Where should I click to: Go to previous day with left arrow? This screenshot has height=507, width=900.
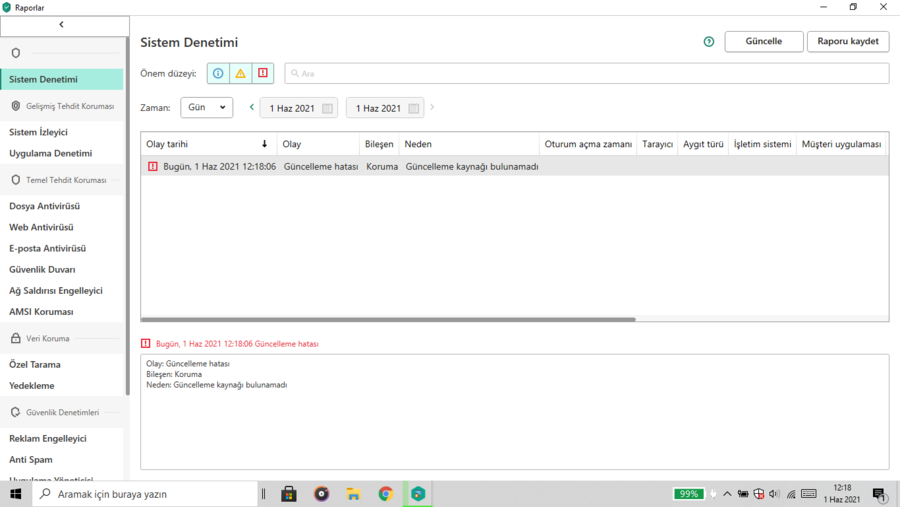251,107
